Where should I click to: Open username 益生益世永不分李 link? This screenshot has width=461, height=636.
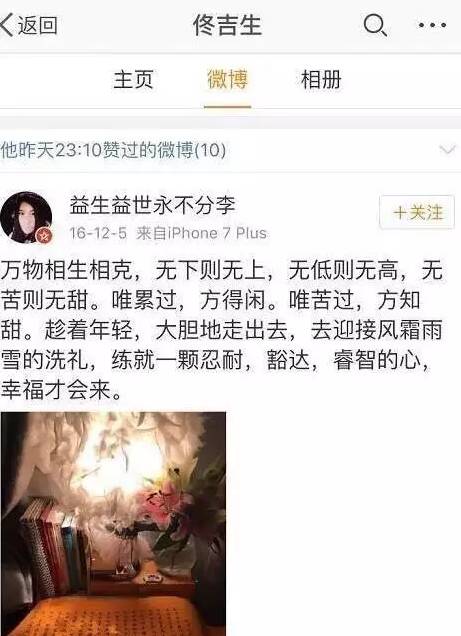pyautogui.click(x=152, y=205)
